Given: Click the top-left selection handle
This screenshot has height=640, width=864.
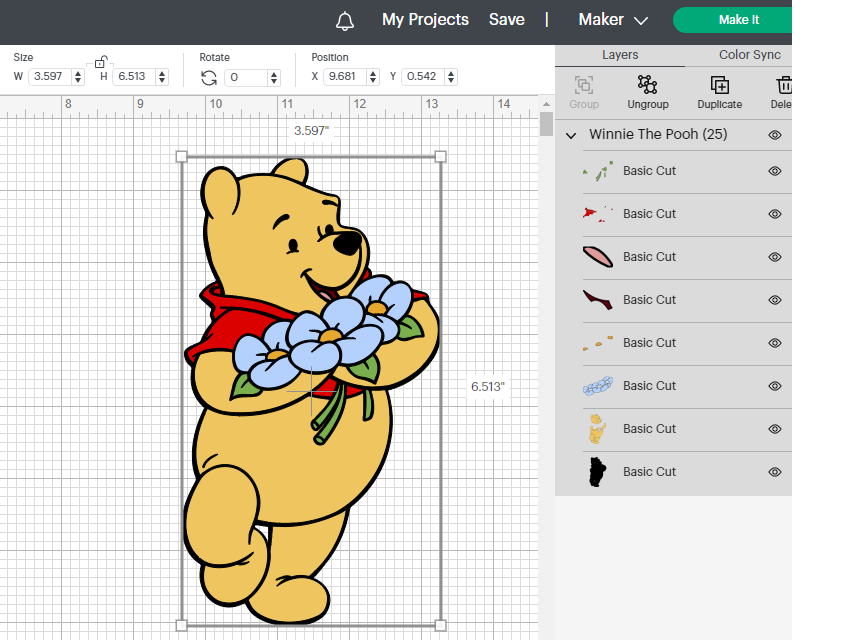Looking at the screenshot, I should point(181,157).
